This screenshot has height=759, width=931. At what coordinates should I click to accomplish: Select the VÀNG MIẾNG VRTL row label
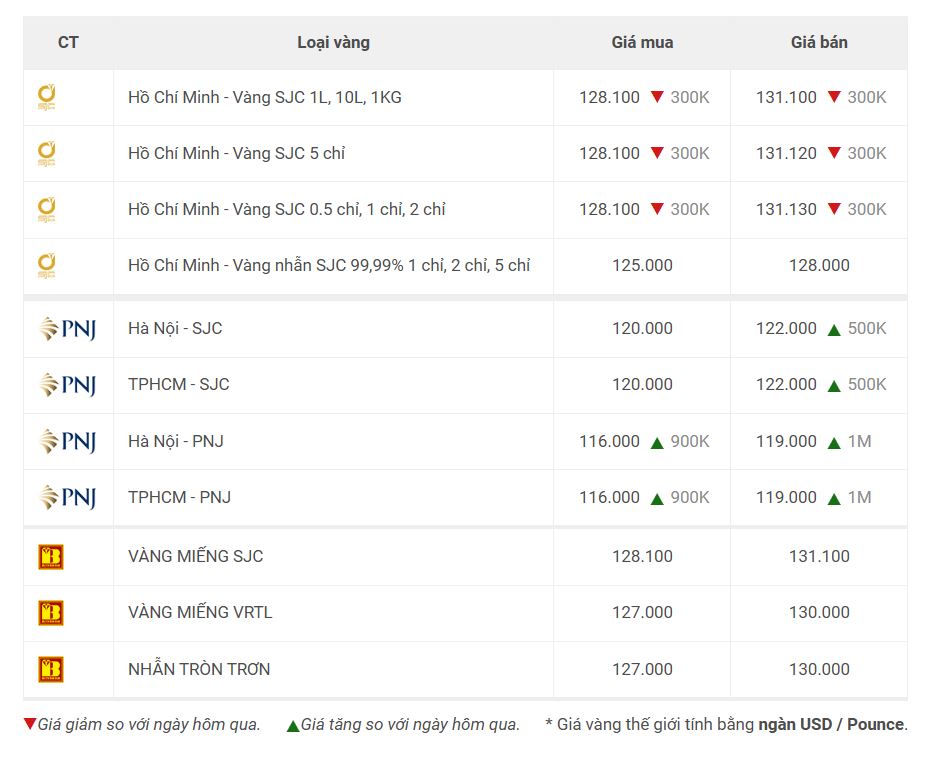click(x=200, y=612)
